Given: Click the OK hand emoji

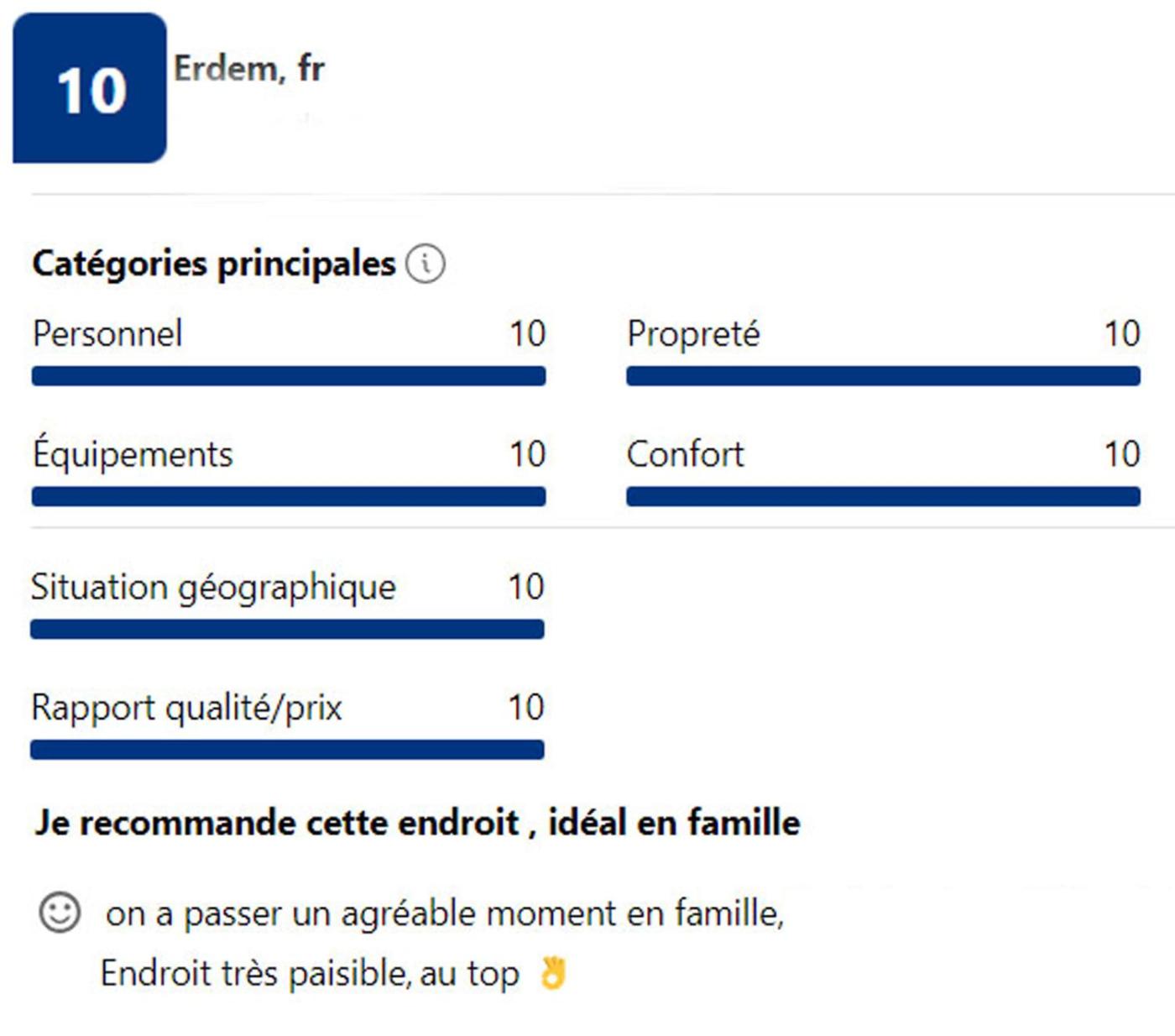Looking at the screenshot, I should (x=553, y=973).
